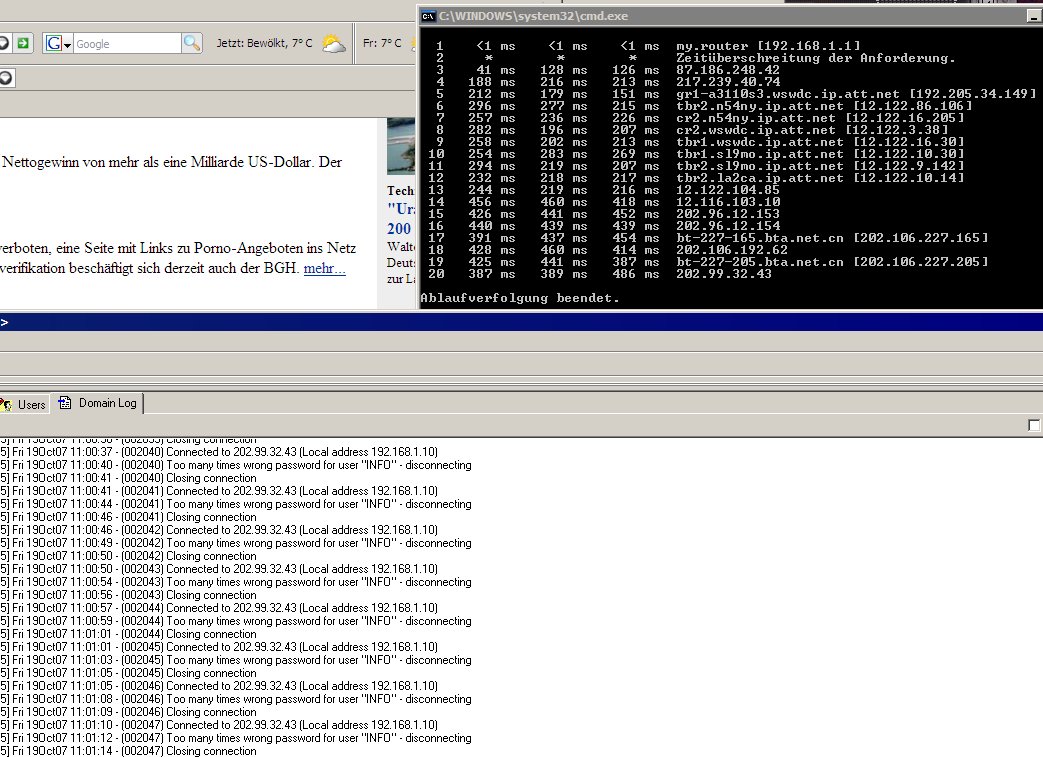
Task: Minimize the cmd.exe window
Action: (x=1034, y=16)
